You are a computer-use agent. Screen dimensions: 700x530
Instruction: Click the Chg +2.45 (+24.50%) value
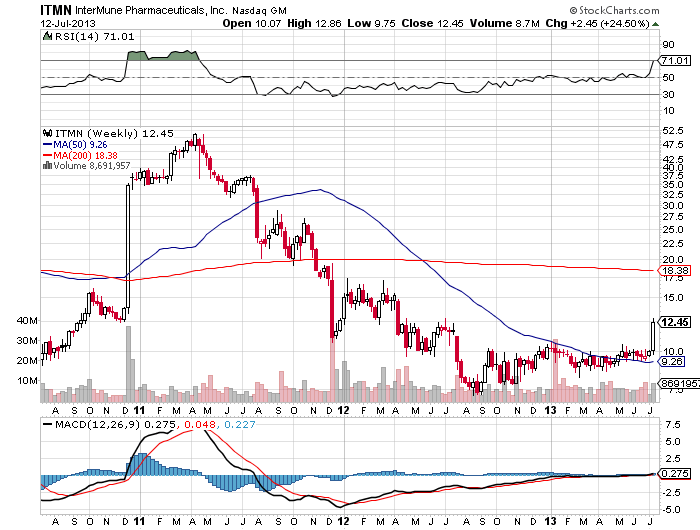[597, 23]
